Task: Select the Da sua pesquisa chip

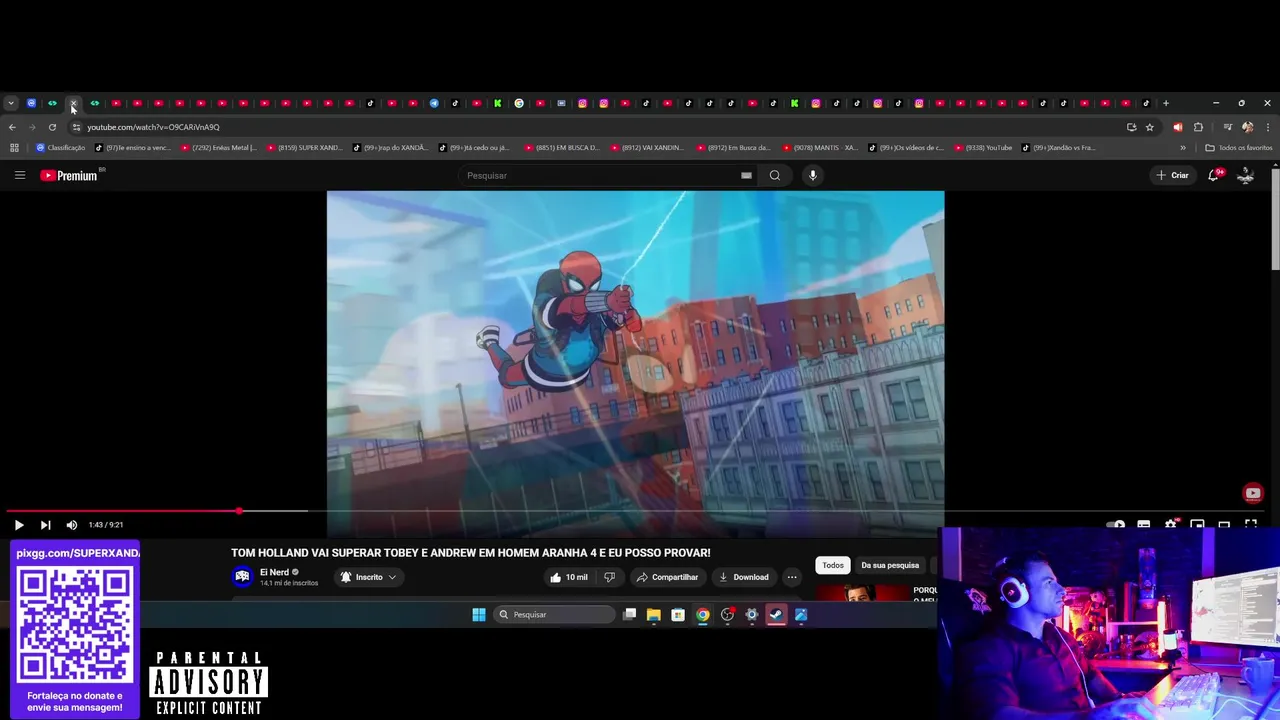Action: [890, 565]
